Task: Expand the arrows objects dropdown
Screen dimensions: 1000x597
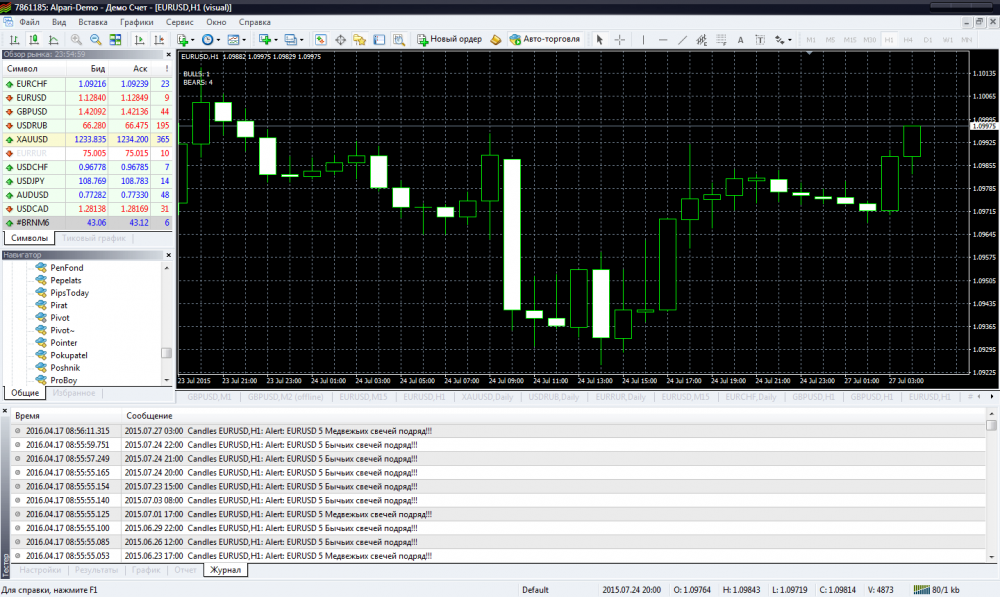Action: coord(790,39)
